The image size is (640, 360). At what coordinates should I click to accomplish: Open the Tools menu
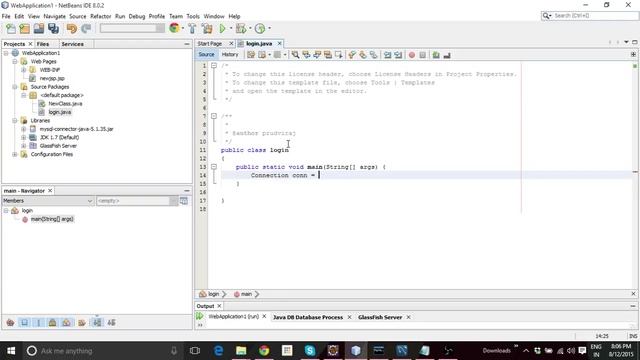click(193, 16)
